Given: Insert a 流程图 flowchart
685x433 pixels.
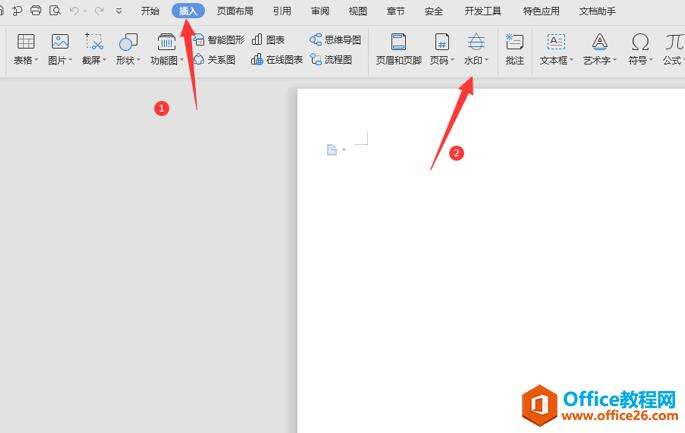Looking at the screenshot, I should click(331, 59).
